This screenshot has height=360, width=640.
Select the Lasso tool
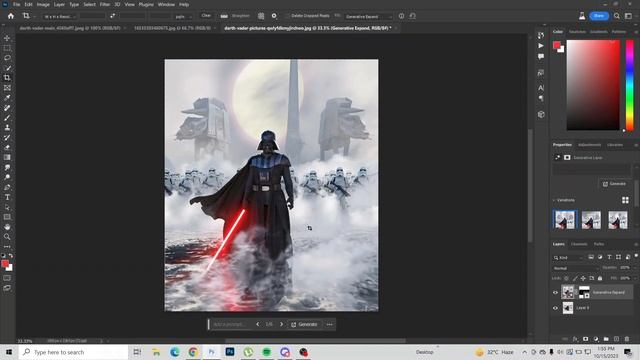pos(7,58)
